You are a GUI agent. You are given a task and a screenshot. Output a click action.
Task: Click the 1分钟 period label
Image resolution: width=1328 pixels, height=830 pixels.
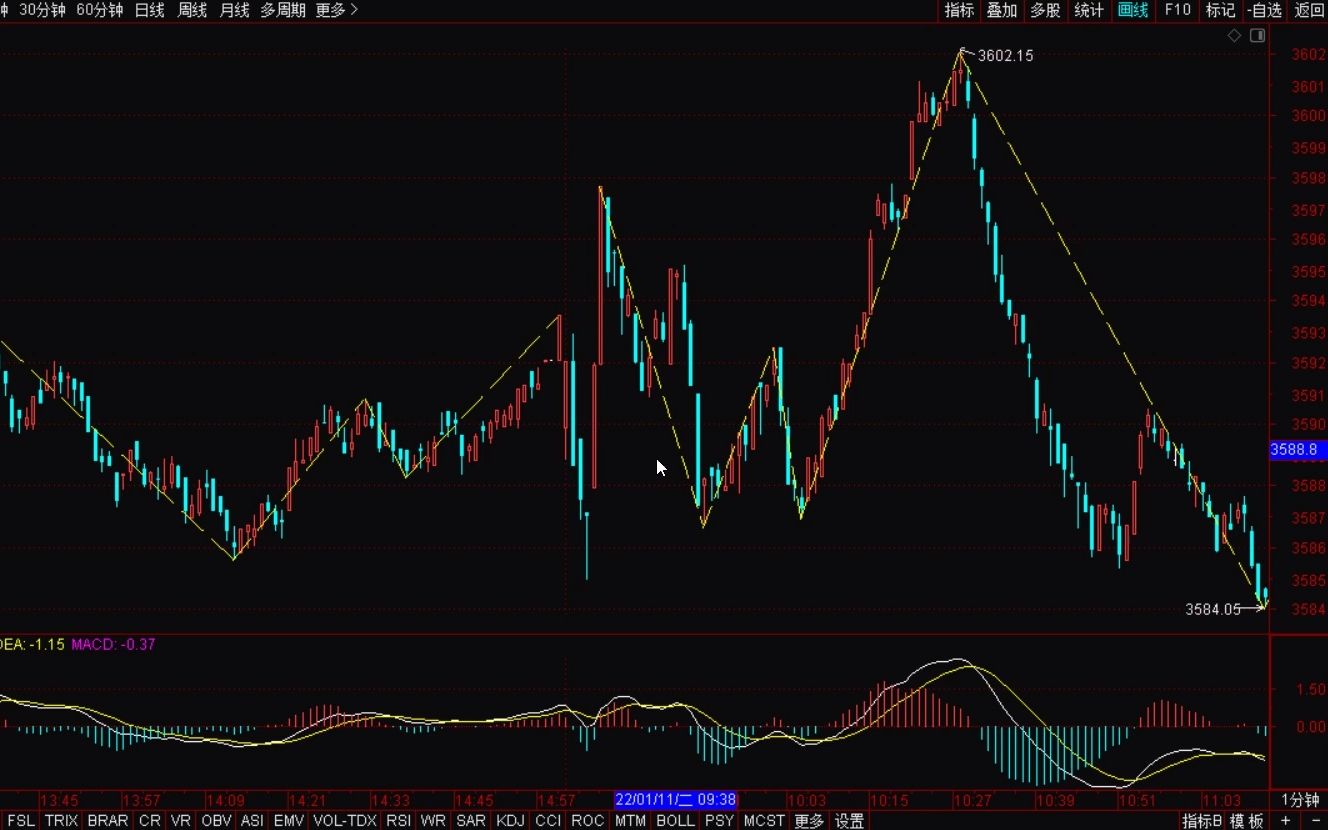[x=1301, y=800]
